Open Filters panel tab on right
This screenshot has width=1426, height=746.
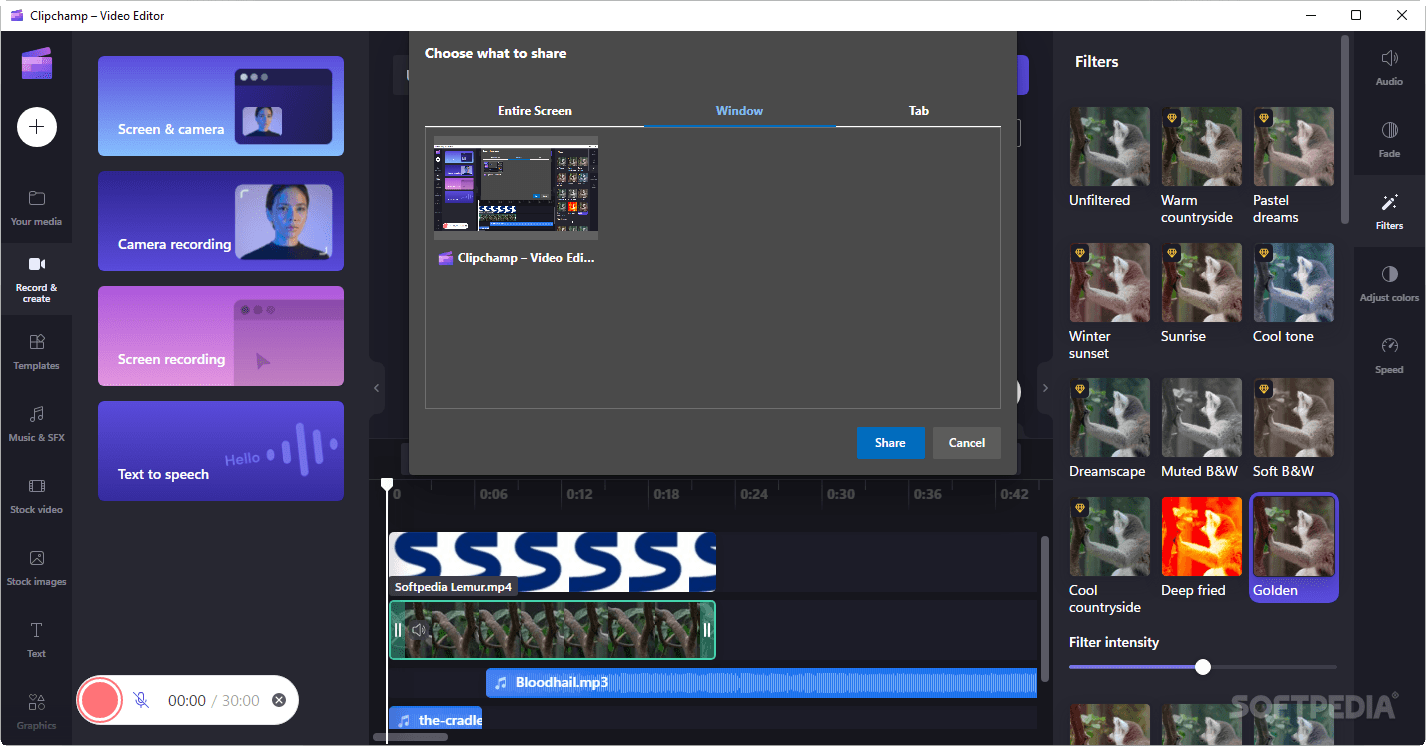[1389, 211]
